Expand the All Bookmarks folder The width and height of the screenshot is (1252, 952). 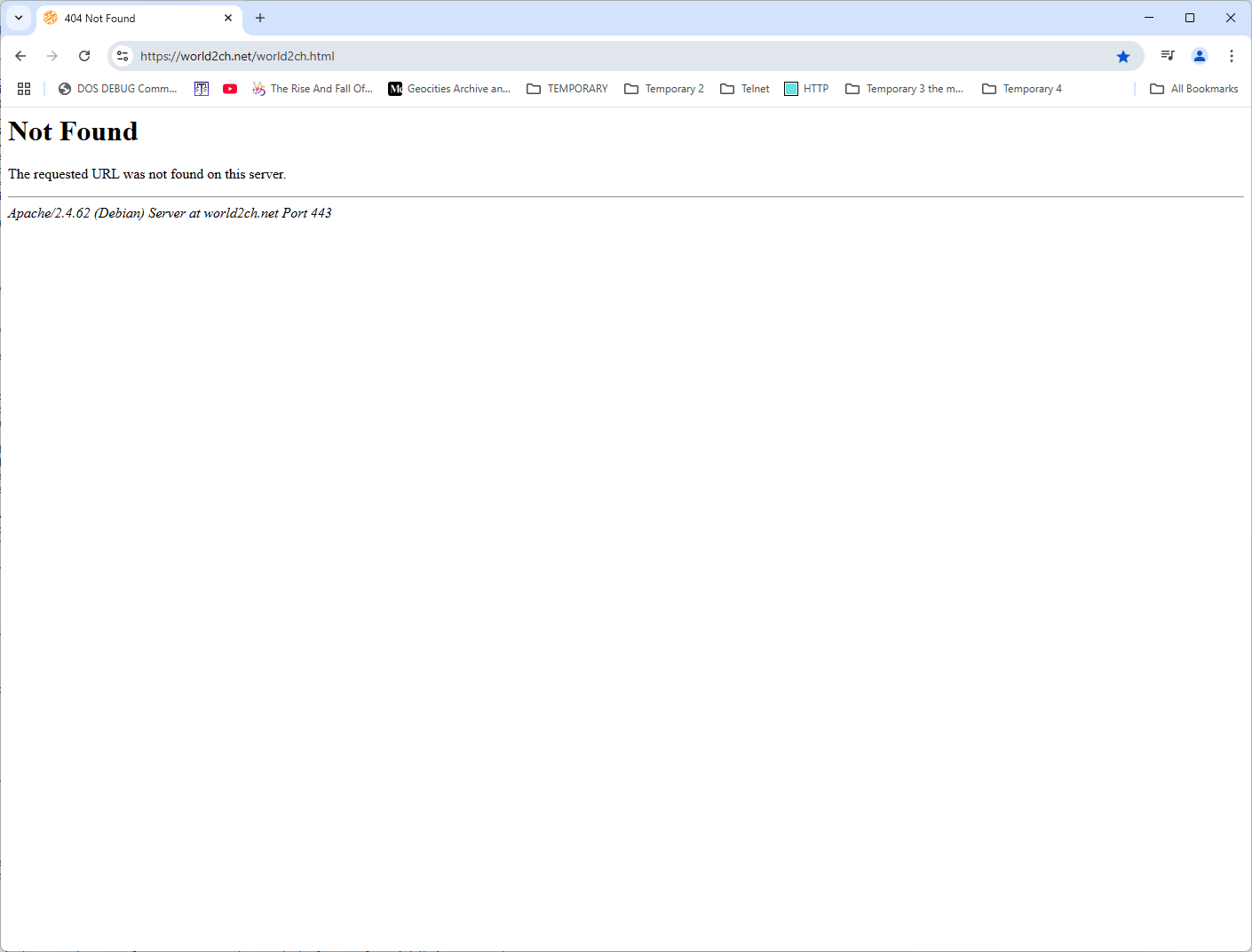point(1193,89)
